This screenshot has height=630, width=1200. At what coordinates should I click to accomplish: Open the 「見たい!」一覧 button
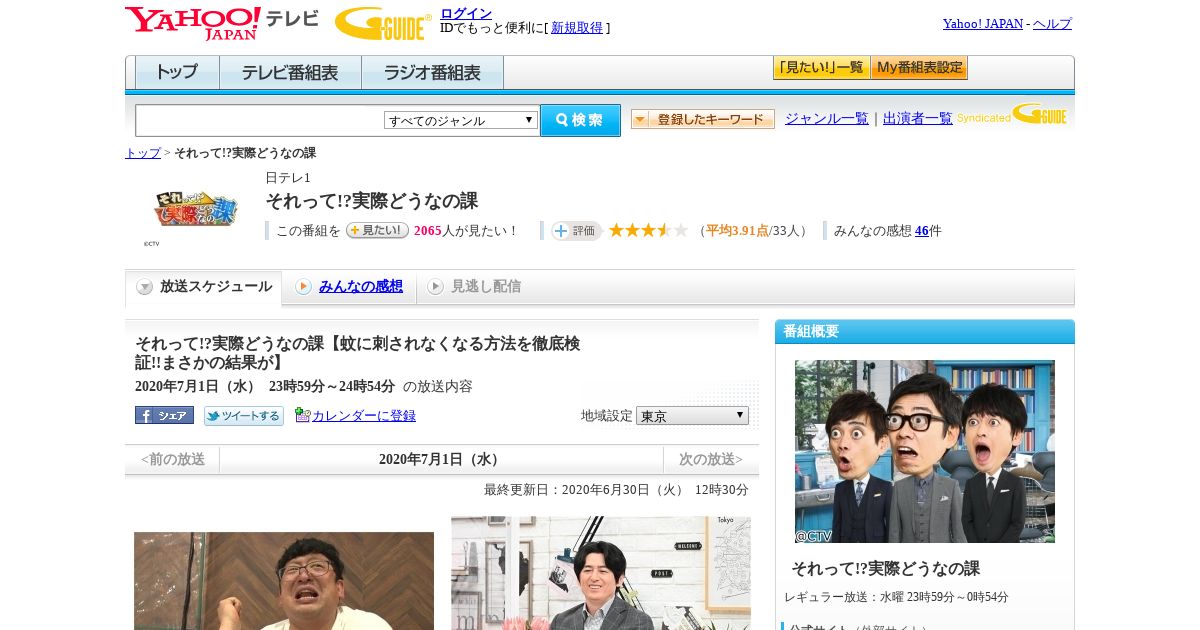pos(821,68)
